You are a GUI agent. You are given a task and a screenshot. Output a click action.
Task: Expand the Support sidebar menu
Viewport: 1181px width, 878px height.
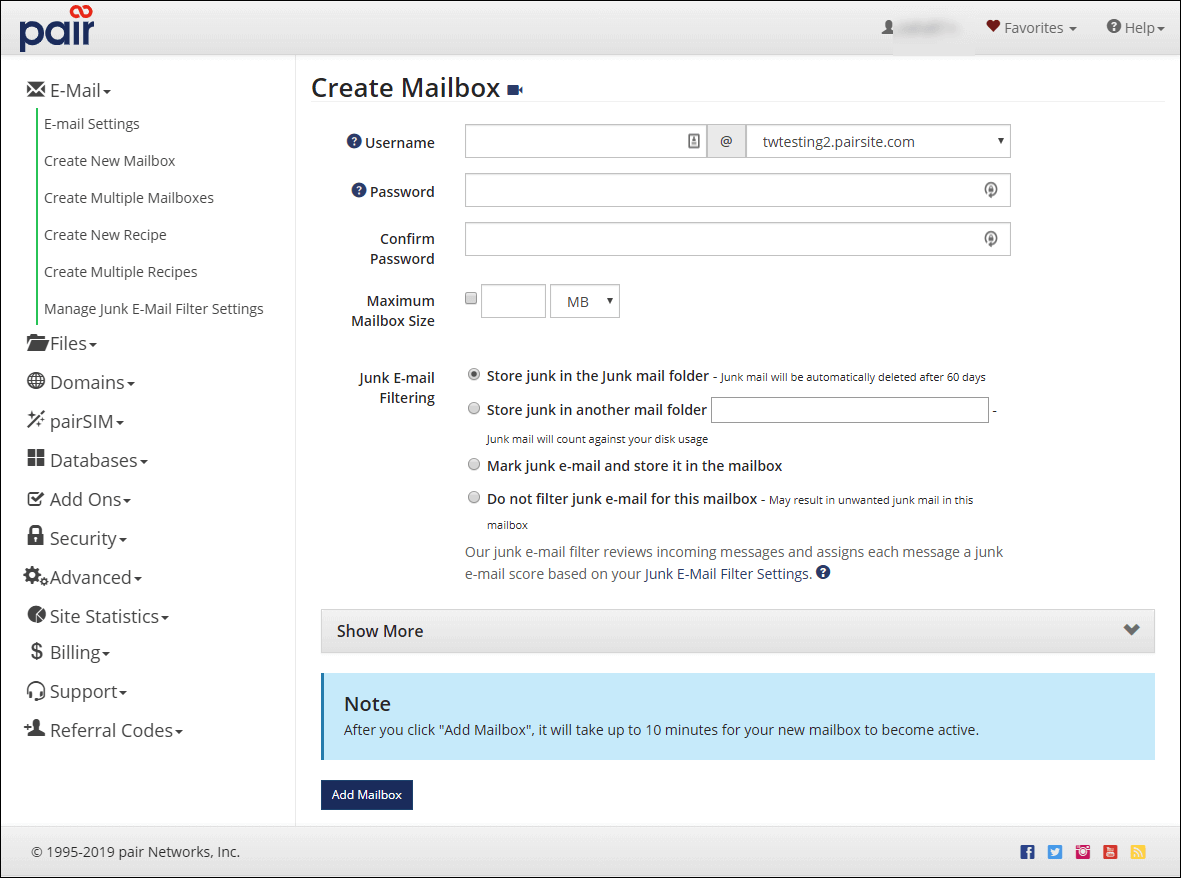pos(77,691)
